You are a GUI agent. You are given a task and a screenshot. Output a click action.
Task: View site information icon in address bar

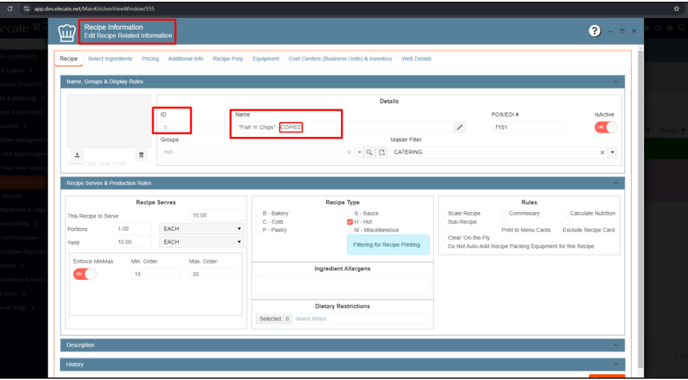(x=26, y=8)
